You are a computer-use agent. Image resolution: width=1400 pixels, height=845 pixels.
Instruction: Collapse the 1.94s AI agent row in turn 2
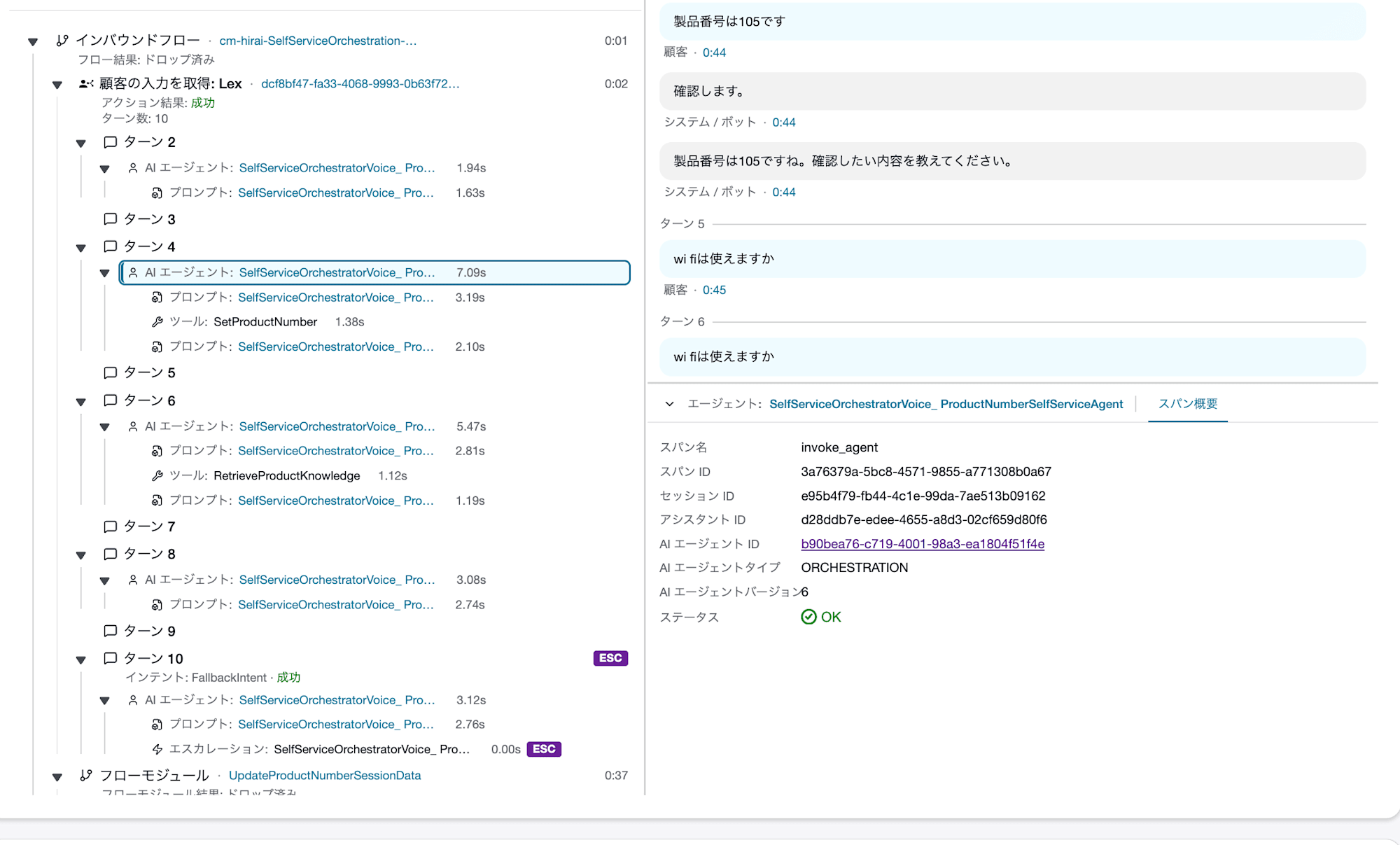[x=105, y=169]
